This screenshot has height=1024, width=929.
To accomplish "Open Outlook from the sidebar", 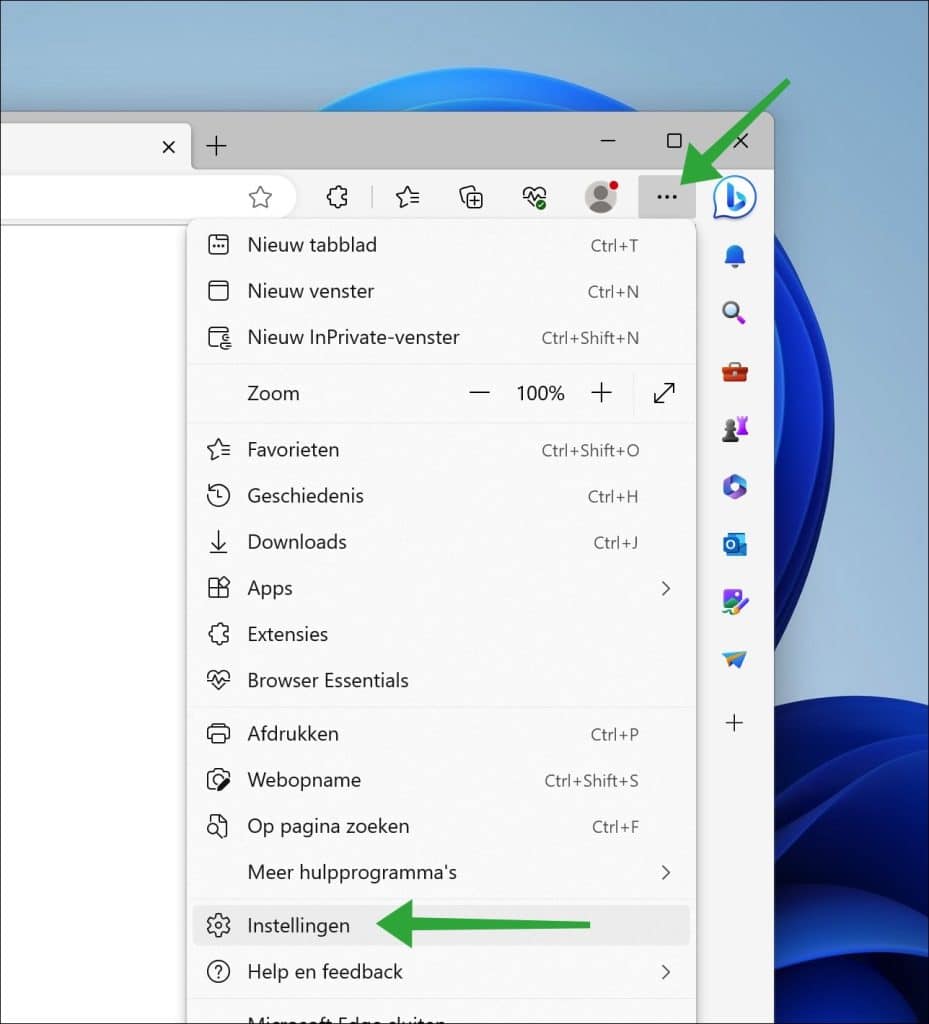I will [x=734, y=544].
